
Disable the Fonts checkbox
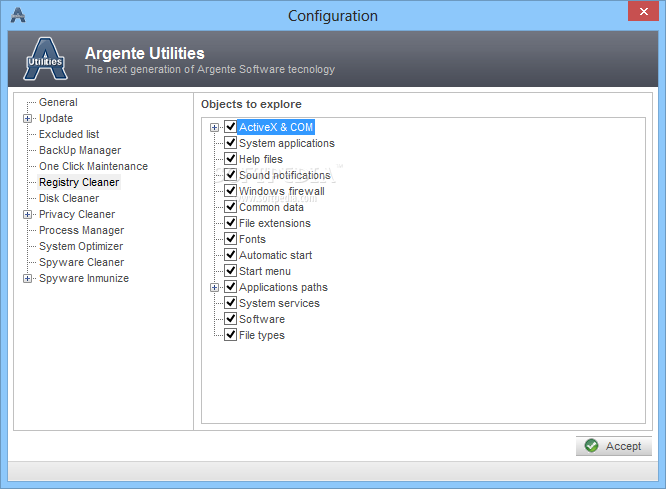[231, 239]
